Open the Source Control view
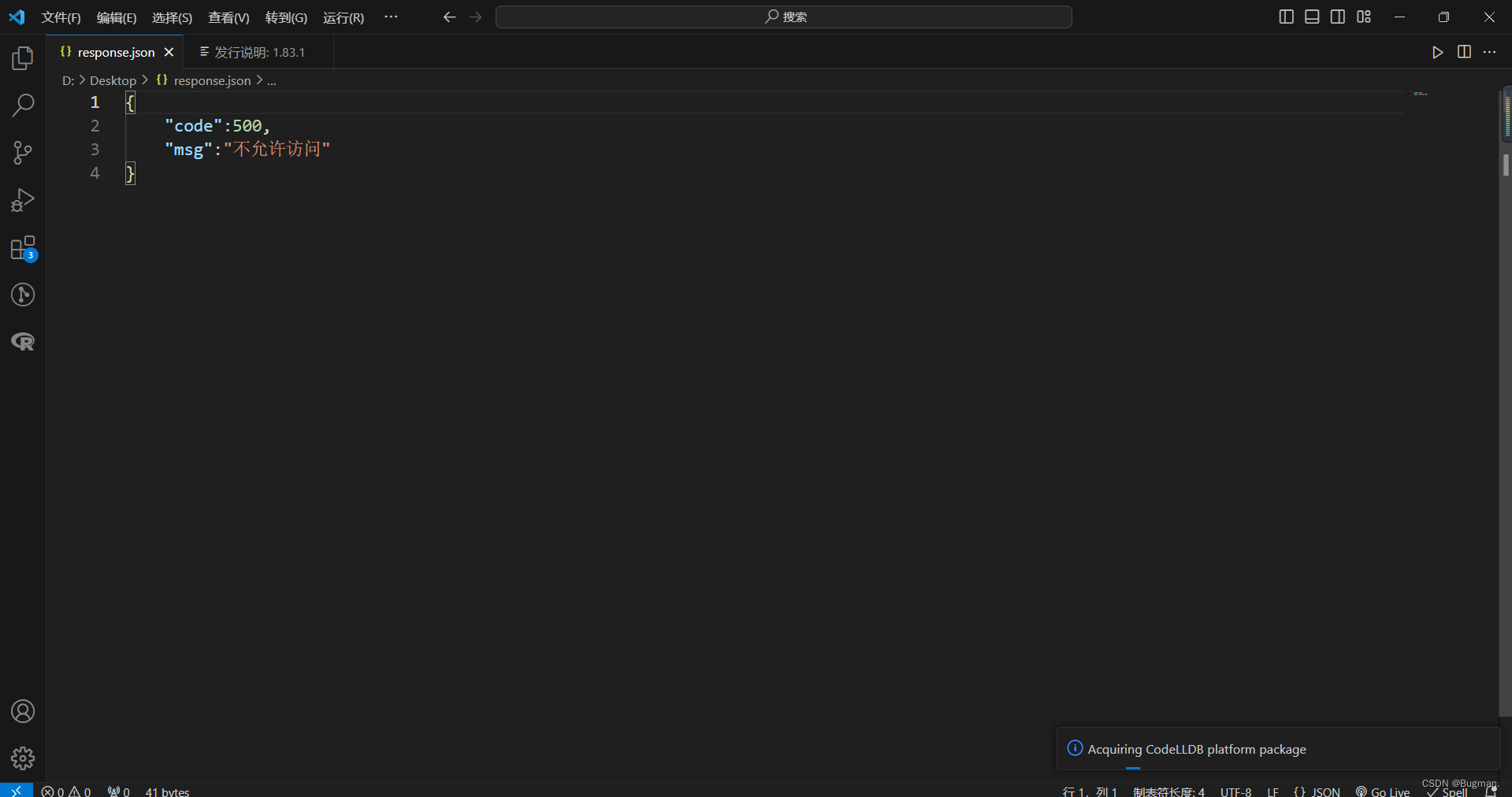 (x=23, y=153)
